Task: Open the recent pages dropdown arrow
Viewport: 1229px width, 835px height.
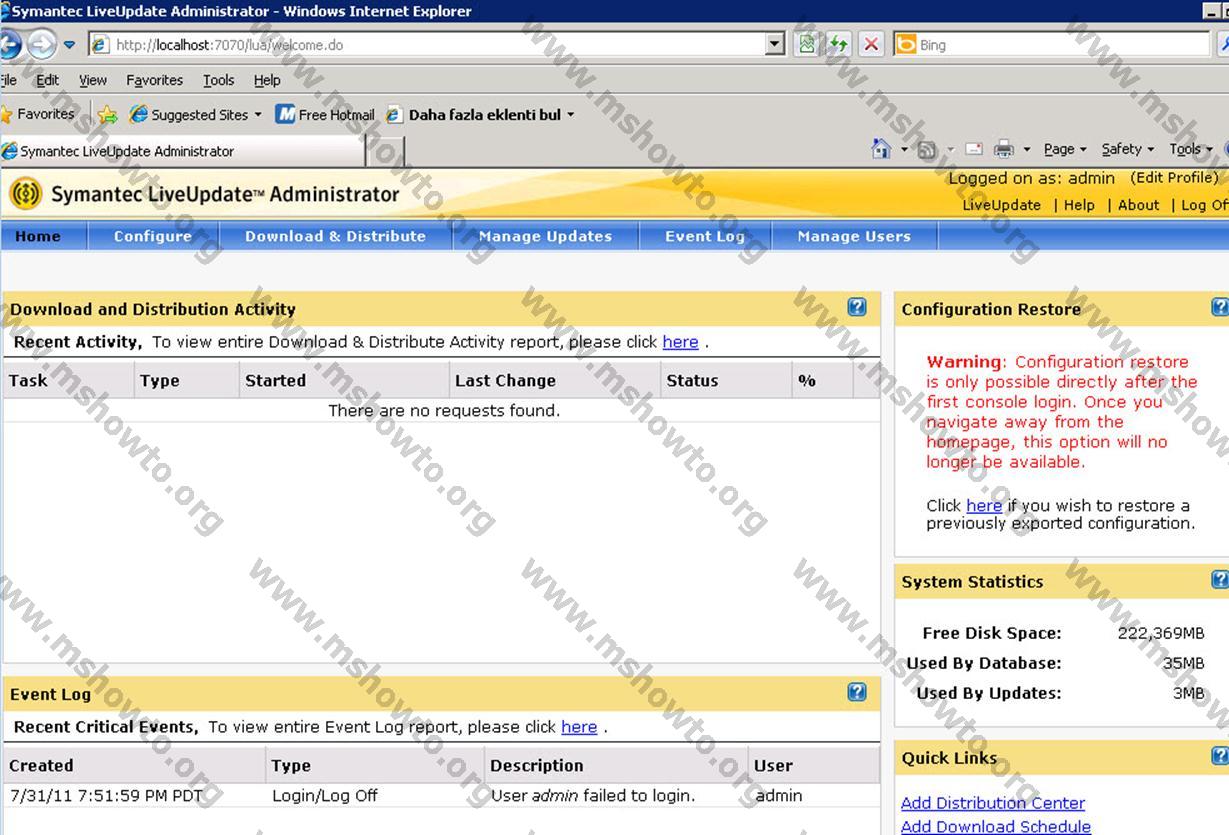Action: point(69,45)
